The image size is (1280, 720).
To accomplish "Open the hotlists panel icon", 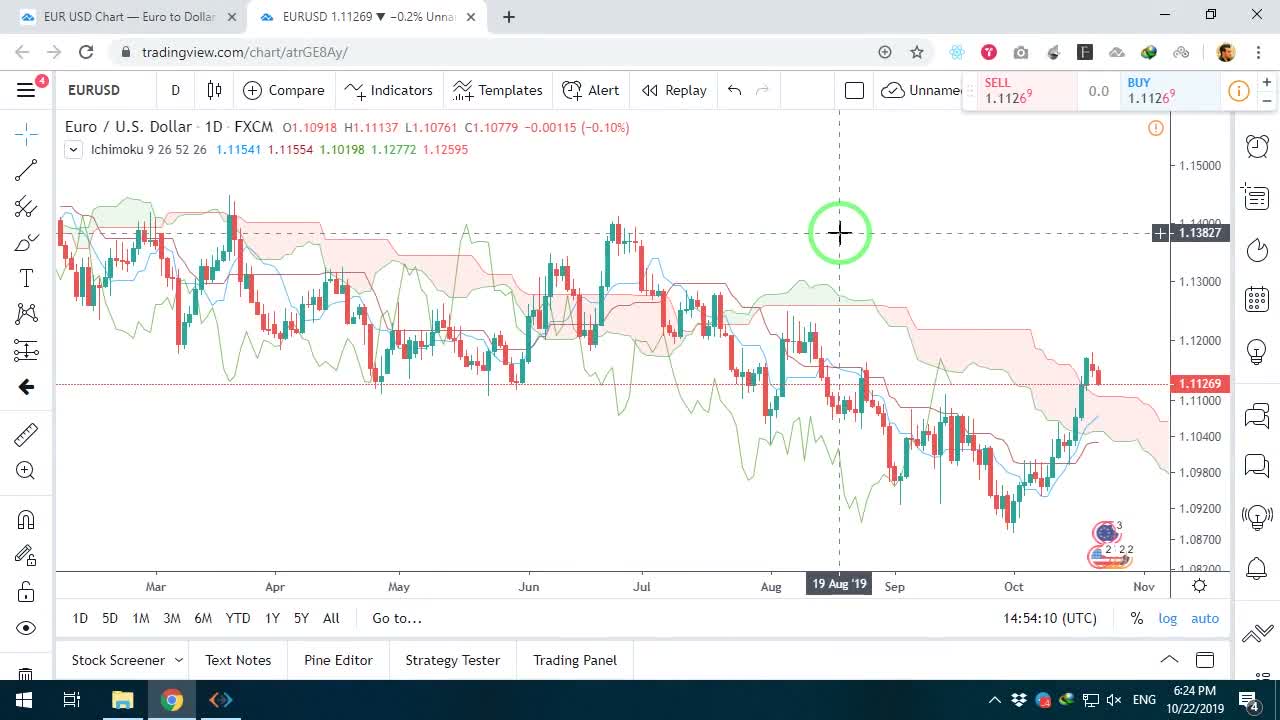I will tap(1257, 249).
